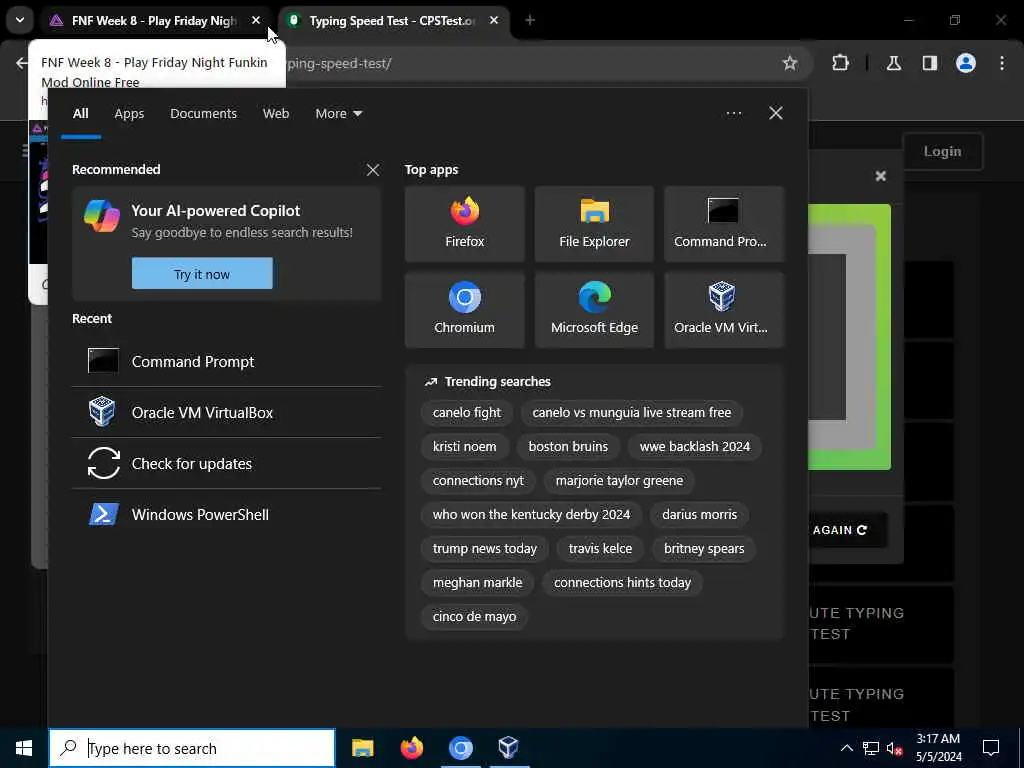Open the Chrome Labs flask icon
This screenshot has height=768, width=1024.
(893, 63)
